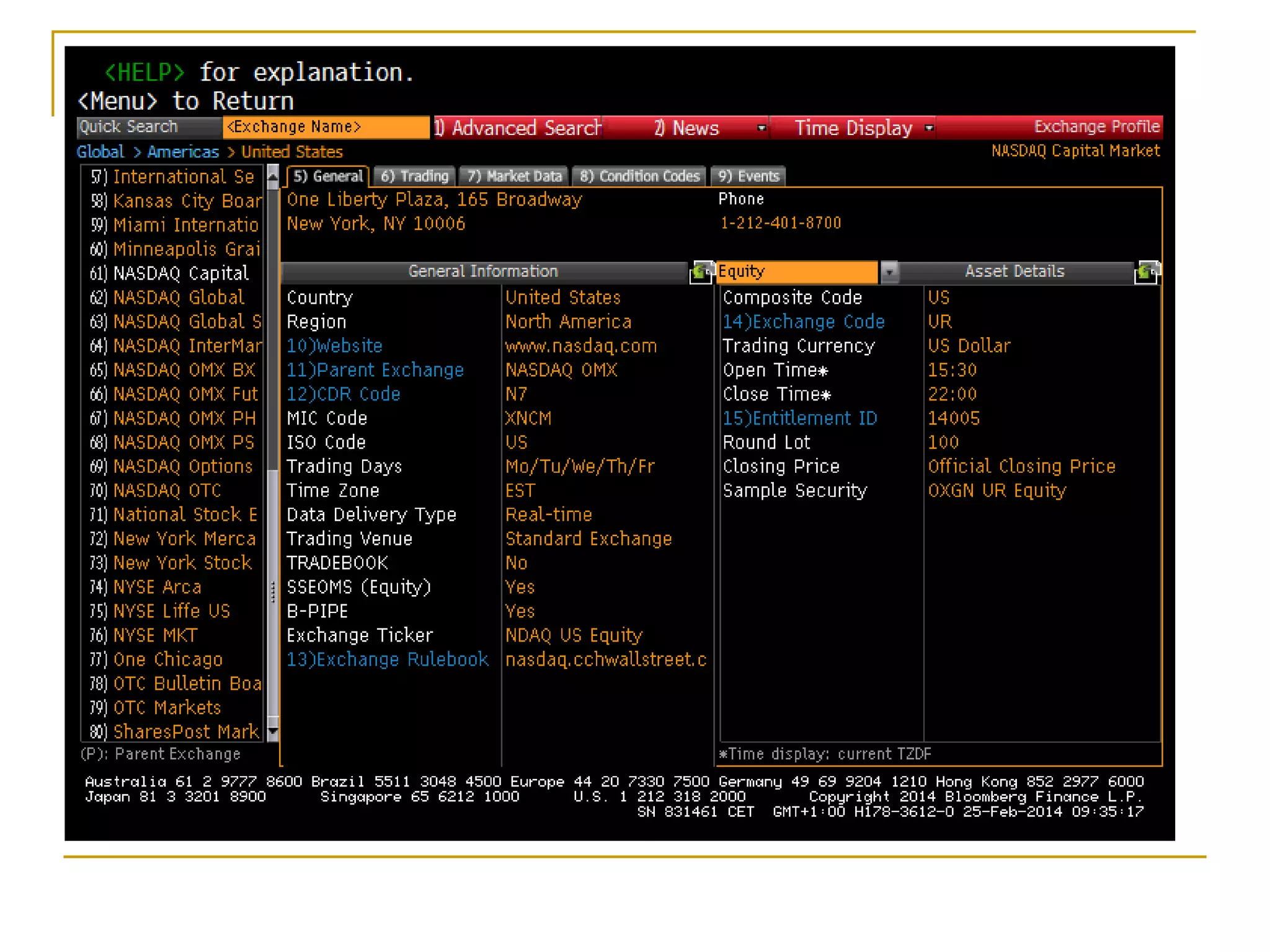Switch to the Market Data tab
The height and width of the screenshot is (952, 1270).
(514, 177)
